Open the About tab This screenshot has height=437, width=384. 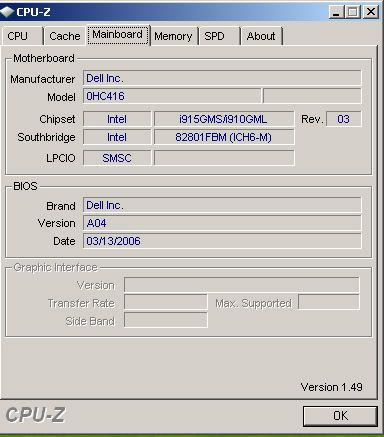261,36
